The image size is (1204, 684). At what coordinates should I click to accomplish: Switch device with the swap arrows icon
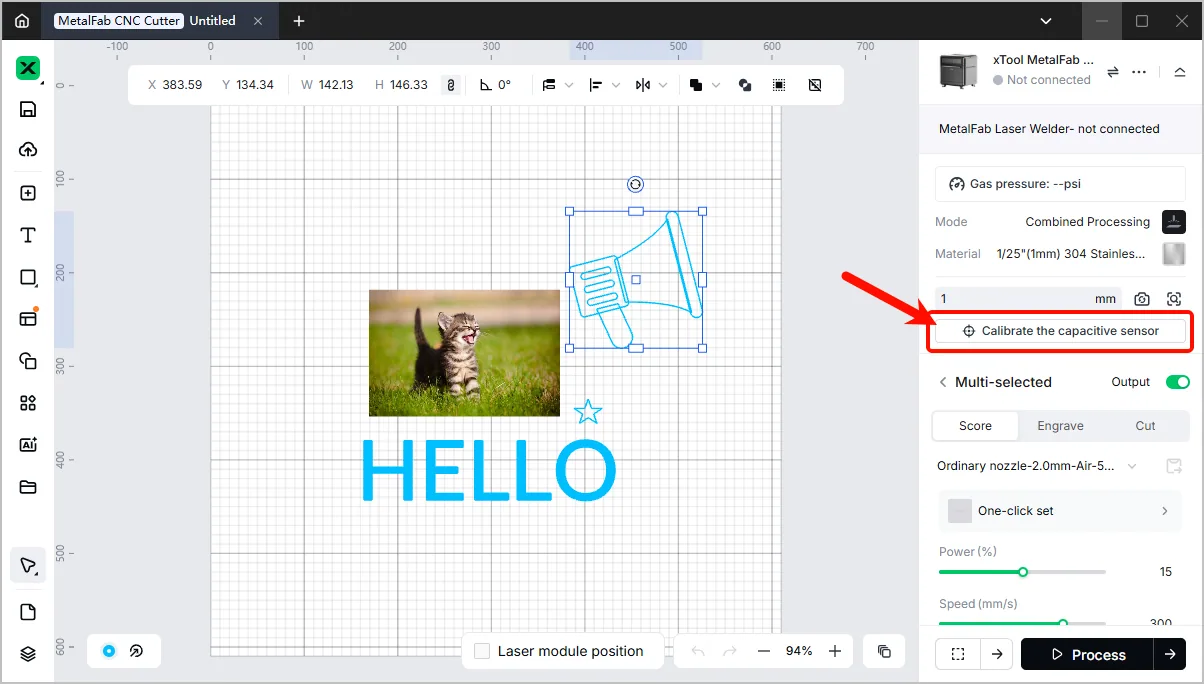[x=1113, y=72]
